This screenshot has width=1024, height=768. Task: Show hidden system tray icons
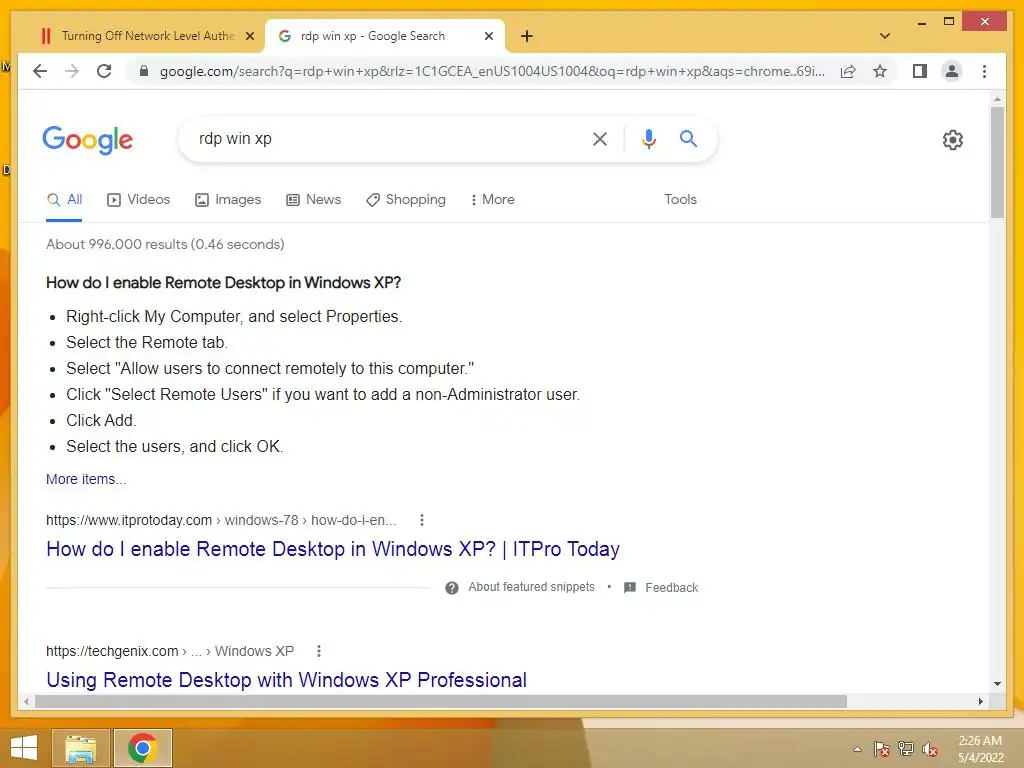857,749
